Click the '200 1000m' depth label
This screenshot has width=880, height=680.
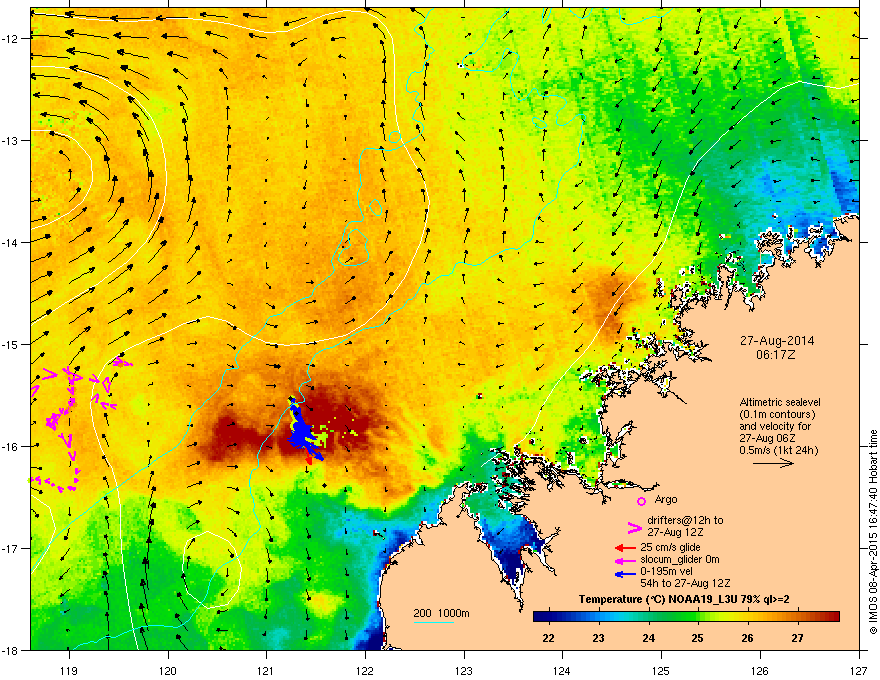(441, 613)
